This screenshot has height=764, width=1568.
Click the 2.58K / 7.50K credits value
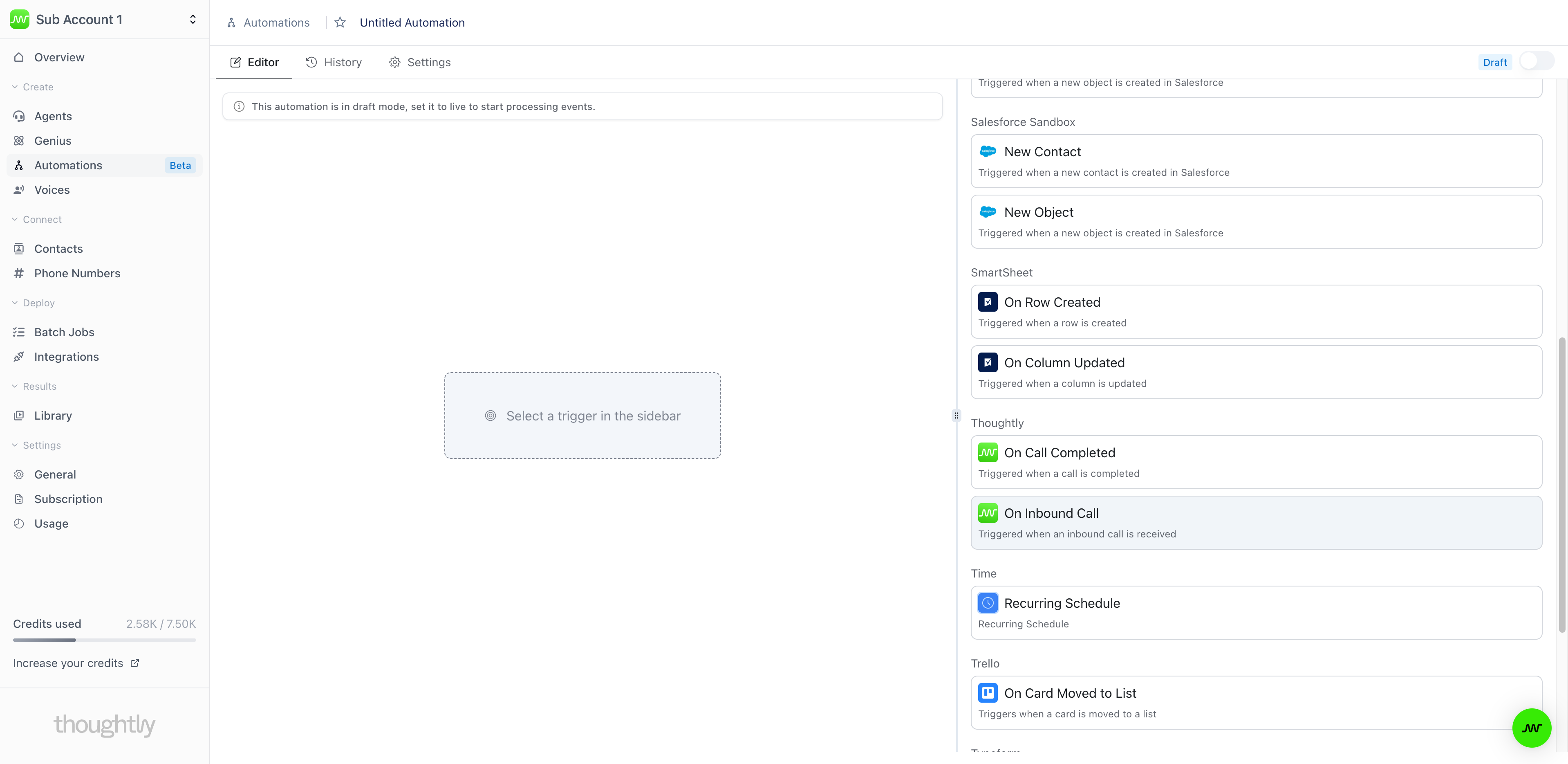[161, 624]
